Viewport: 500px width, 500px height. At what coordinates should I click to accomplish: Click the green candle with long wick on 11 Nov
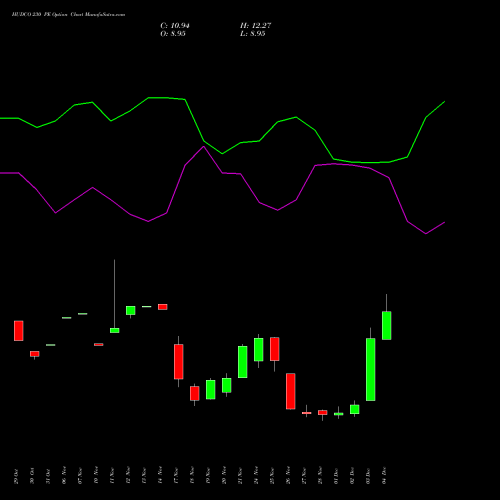tap(115, 330)
